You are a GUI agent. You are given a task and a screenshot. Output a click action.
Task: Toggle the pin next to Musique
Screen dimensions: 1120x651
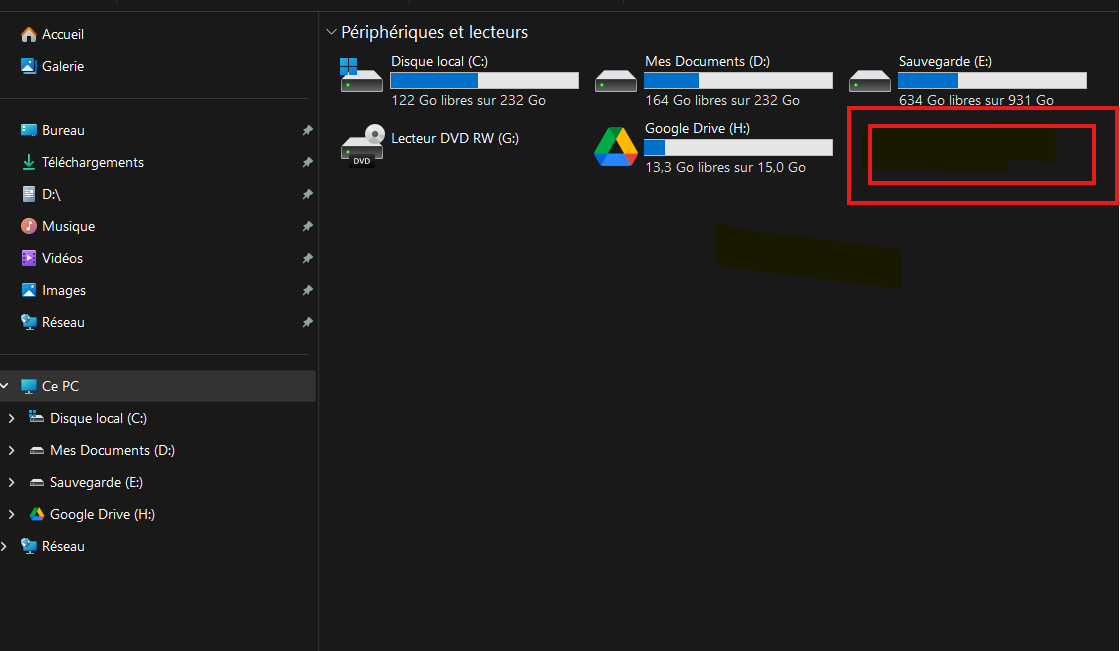[307, 227]
